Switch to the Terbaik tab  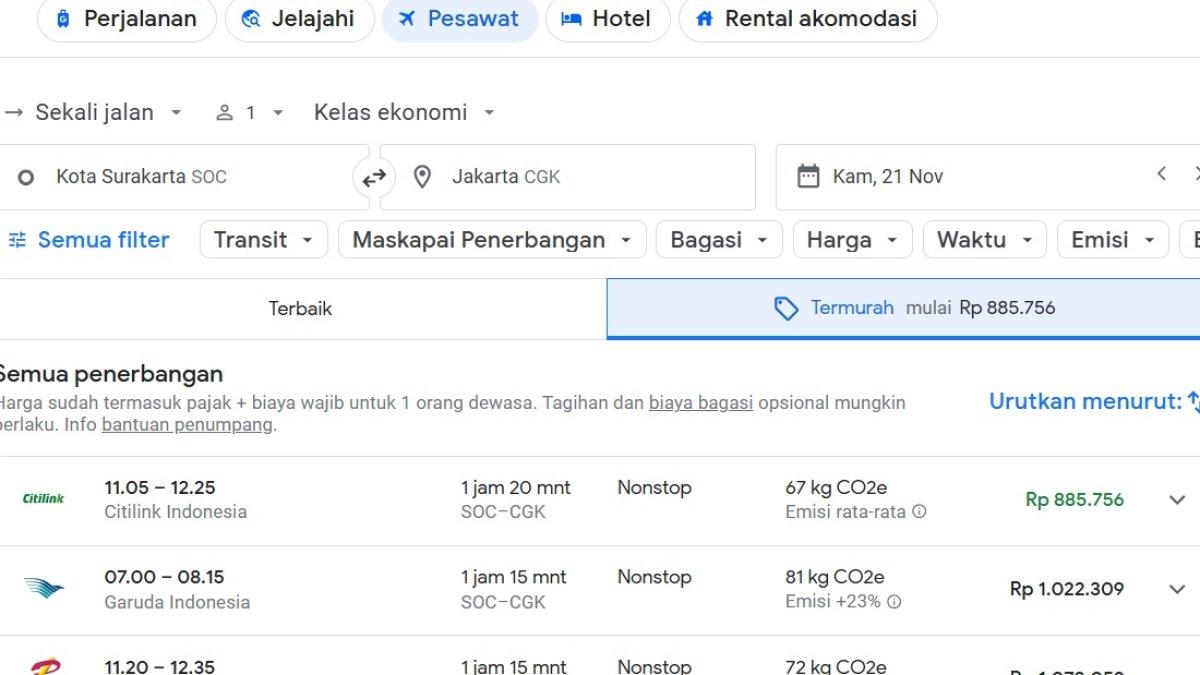(x=300, y=309)
